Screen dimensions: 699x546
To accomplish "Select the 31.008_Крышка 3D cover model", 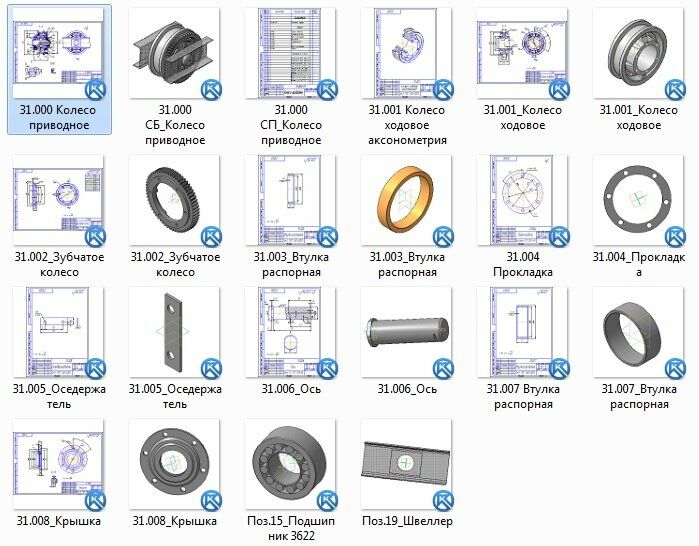I will (x=175, y=464).
